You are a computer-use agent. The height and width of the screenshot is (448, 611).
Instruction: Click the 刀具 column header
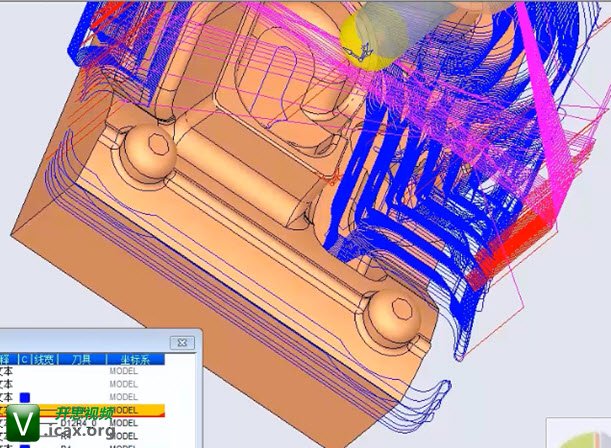click(x=82, y=359)
